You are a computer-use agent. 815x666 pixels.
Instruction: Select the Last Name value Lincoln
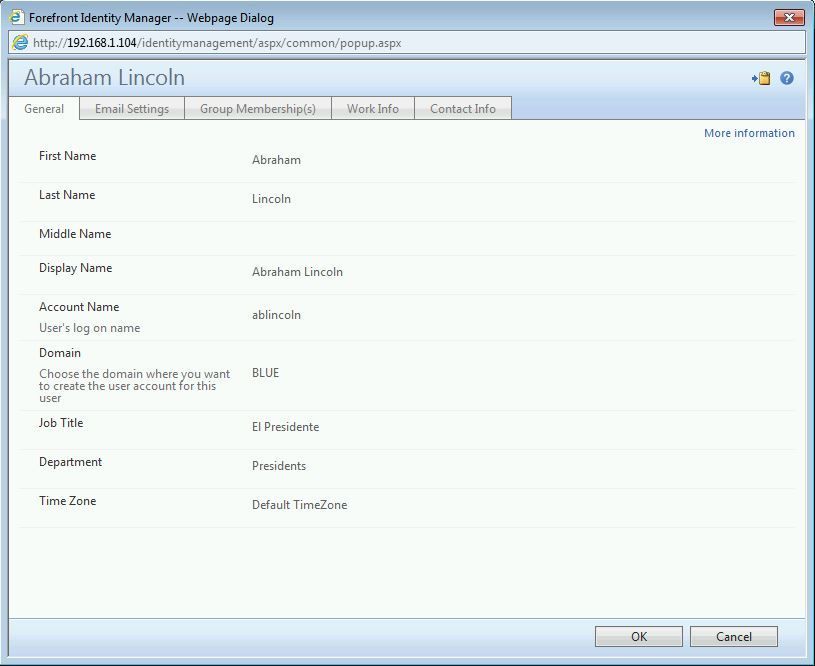pyautogui.click(x=271, y=199)
